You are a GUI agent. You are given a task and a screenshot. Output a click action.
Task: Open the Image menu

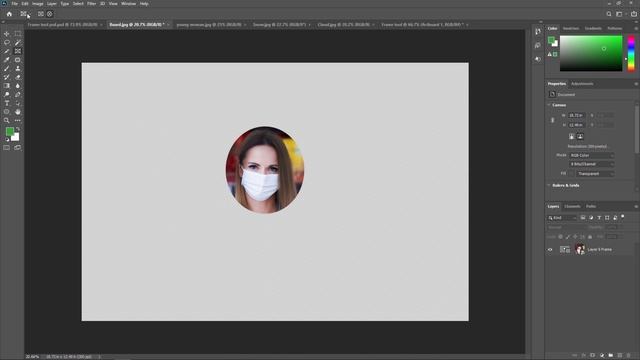(38, 4)
